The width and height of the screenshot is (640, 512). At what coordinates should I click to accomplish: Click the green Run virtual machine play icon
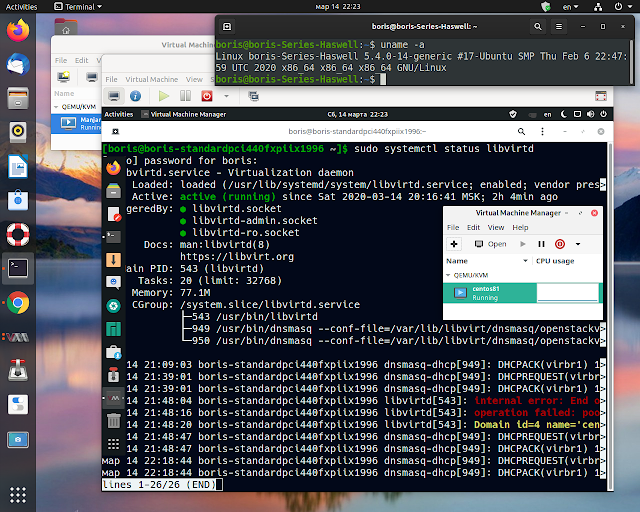[164, 96]
